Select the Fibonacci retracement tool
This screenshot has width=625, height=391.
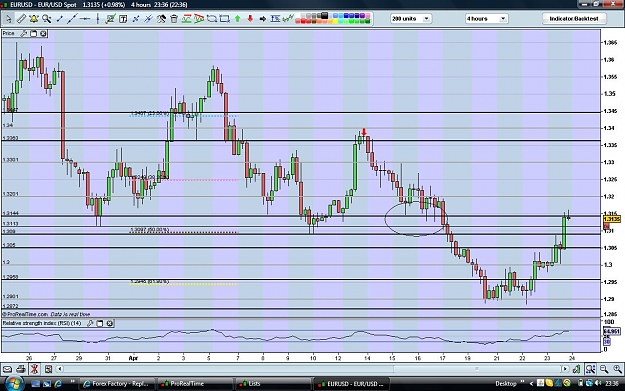click(275, 19)
